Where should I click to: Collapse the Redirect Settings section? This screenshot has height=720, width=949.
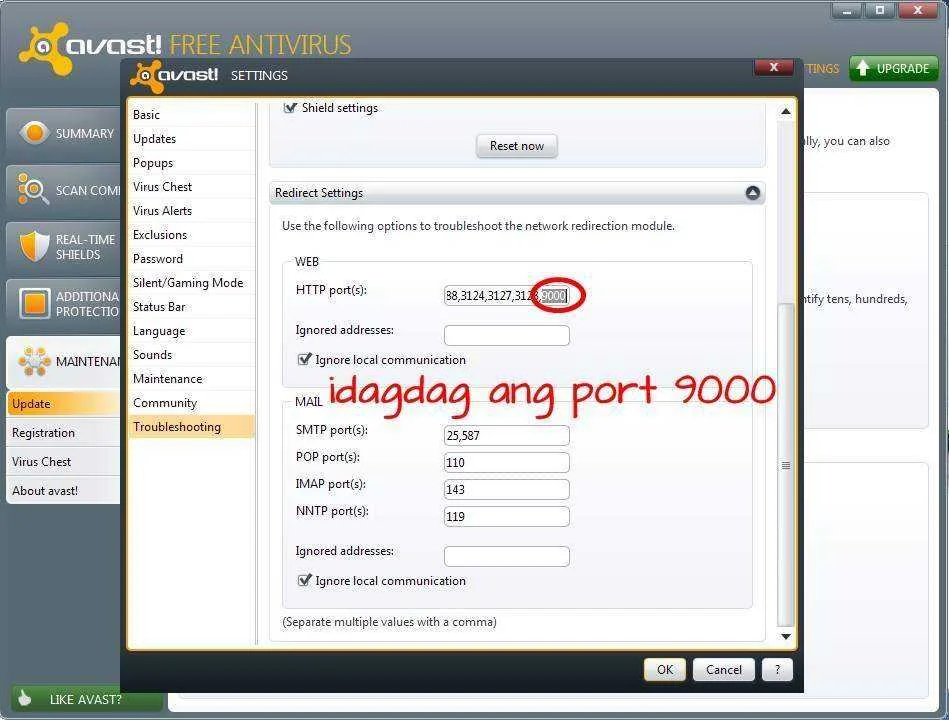click(x=752, y=193)
